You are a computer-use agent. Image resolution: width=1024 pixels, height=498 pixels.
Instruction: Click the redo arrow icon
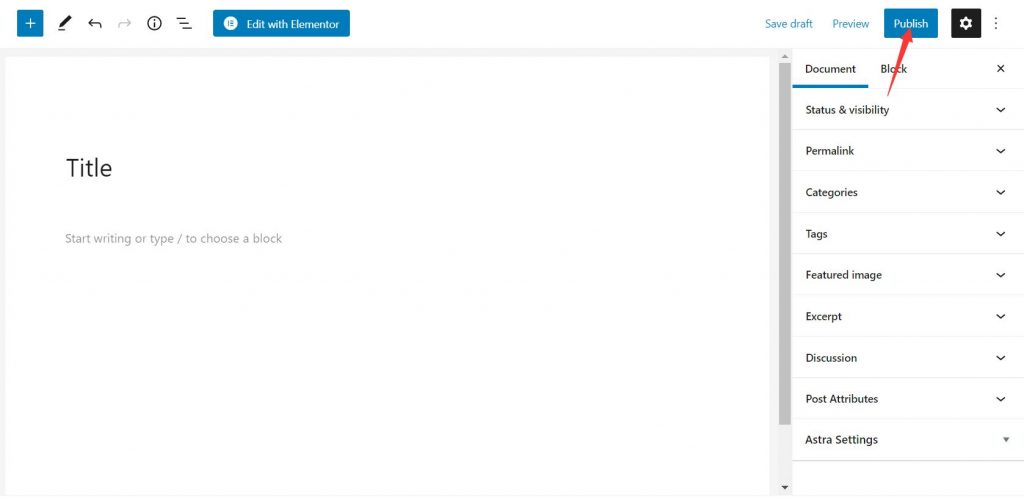click(125, 23)
